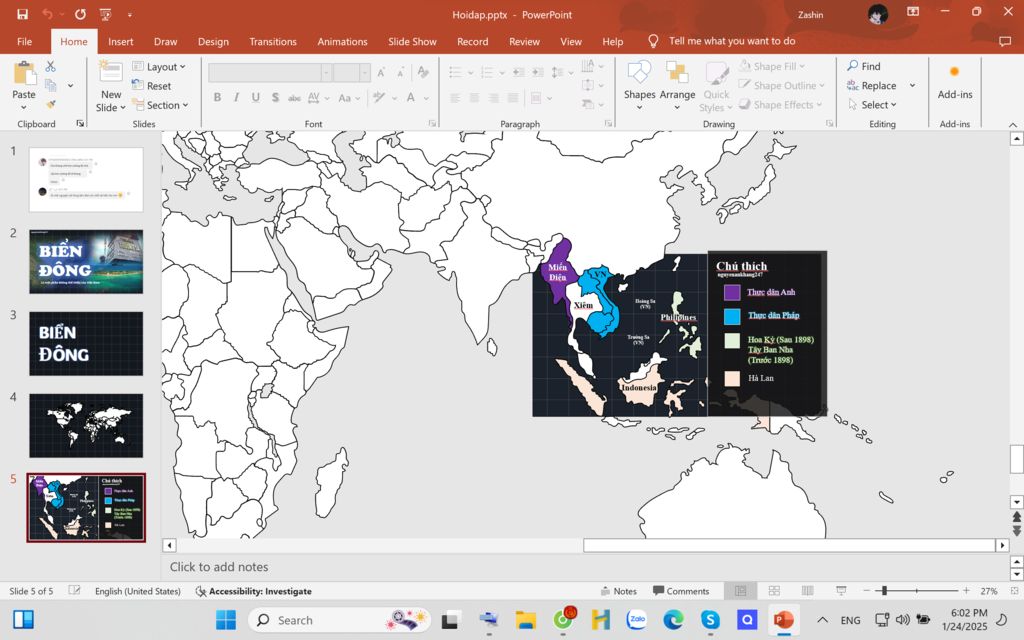Image resolution: width=1024 pixels, height=640 pixels.
Task: Toggle the Notes pane
Action: [x=617, y=591]
